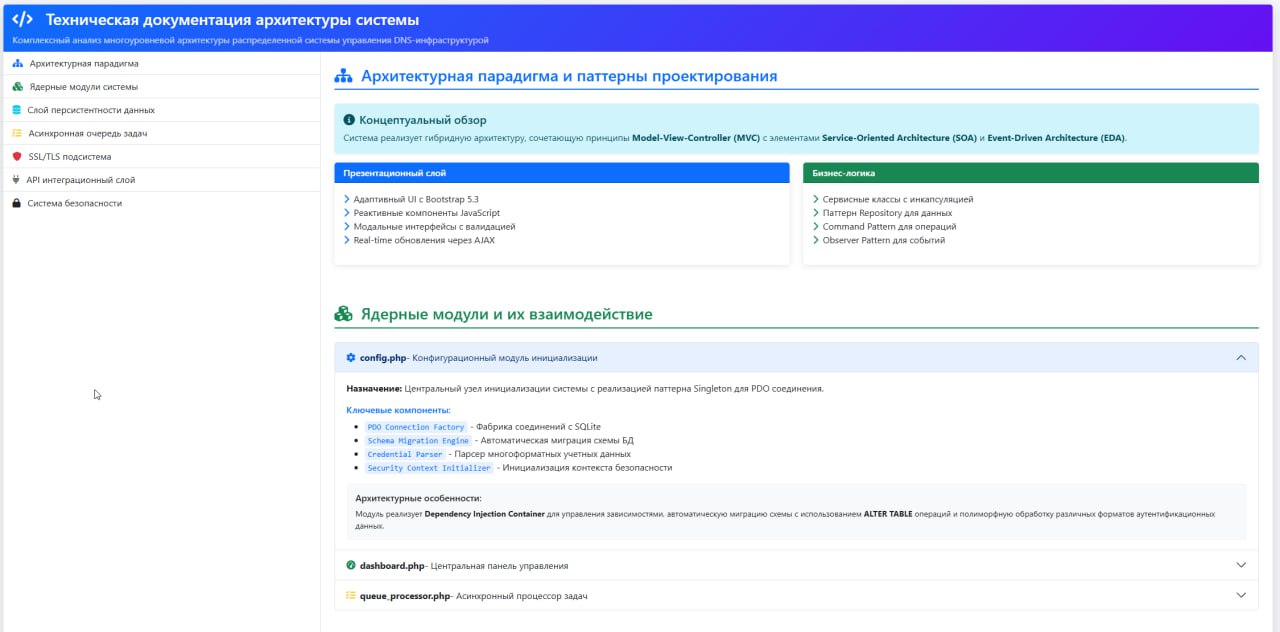Click the Презентационный слой card header
The image size is (1280, 632).
(x=561, y=173)
